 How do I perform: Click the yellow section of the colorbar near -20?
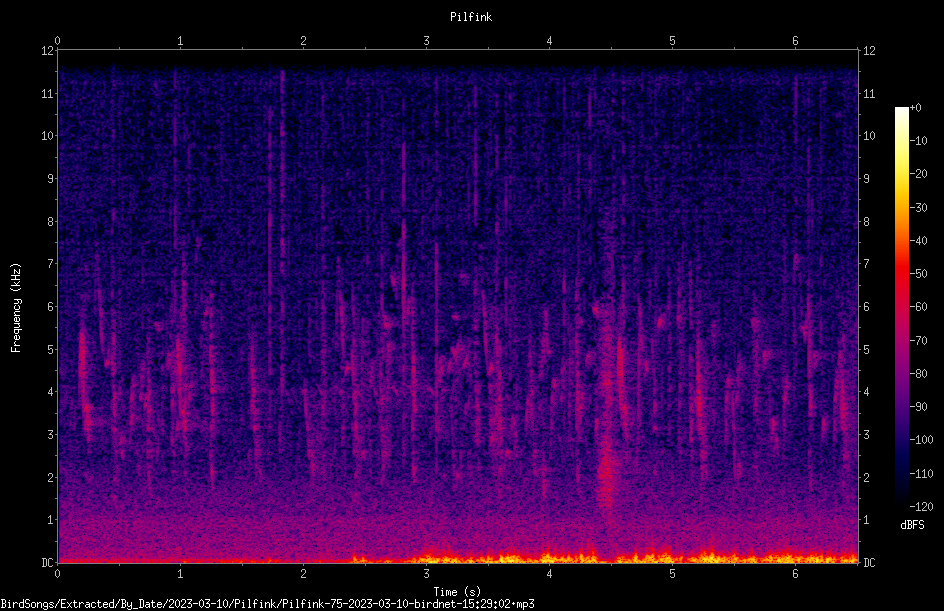coord(901,174)
